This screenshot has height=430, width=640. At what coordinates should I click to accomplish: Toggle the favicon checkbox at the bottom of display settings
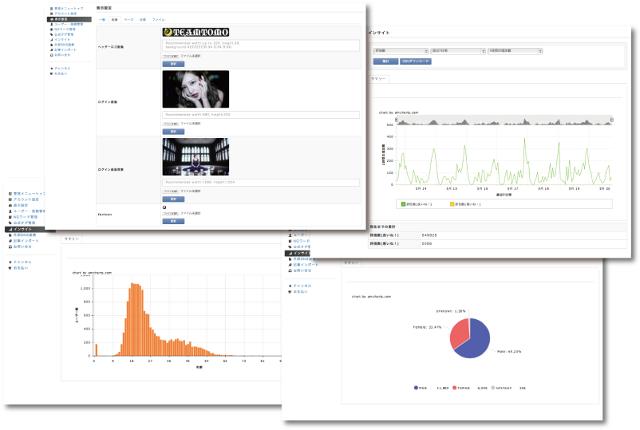(164, 208)
